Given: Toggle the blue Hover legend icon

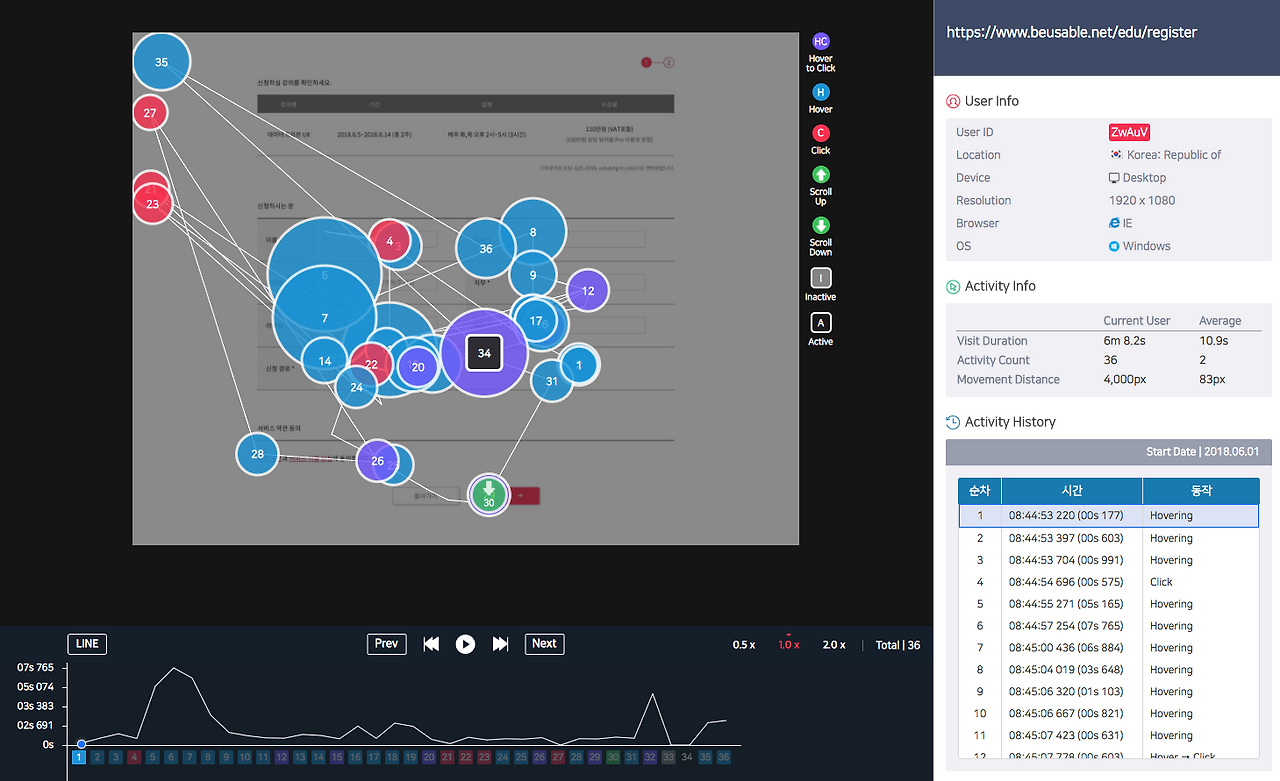Looking at the screenshot, I should click(x=821, y=92).
